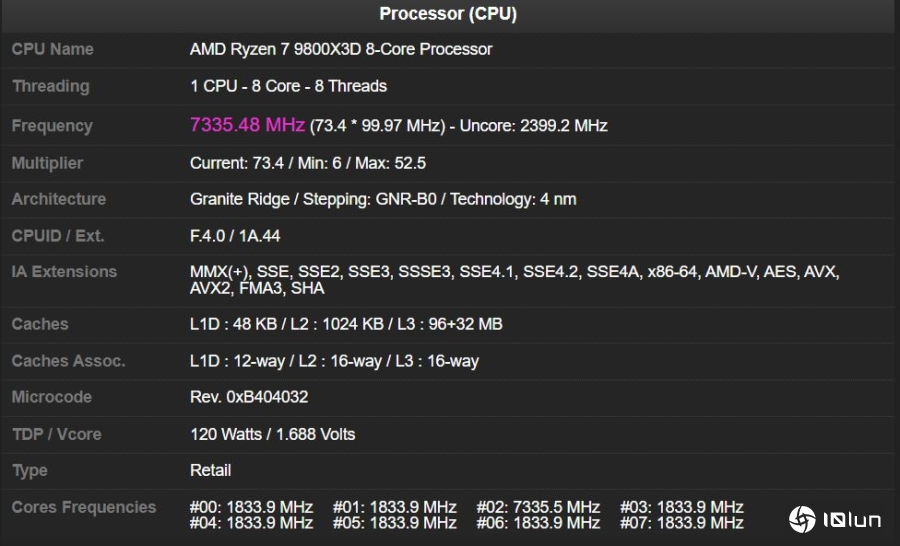The width and height of the screenshot is (900, 546).
Task: Click core #02 frequency 7335.5 MHz
Action: 538,507
